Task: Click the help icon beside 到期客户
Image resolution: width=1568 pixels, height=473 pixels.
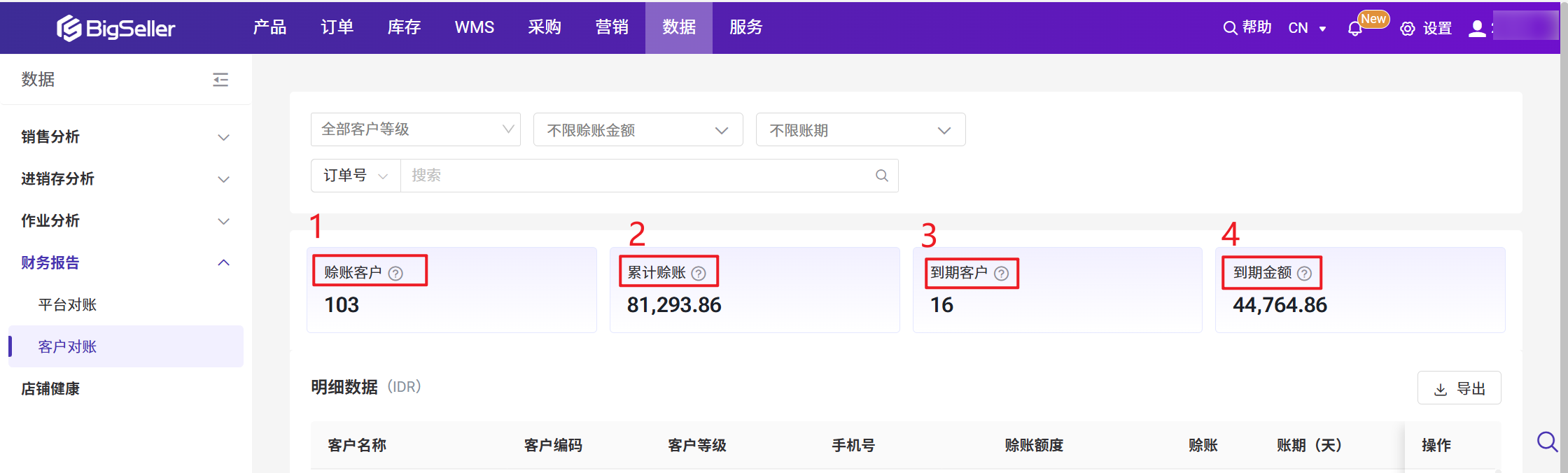Action: pos(1002,274)
